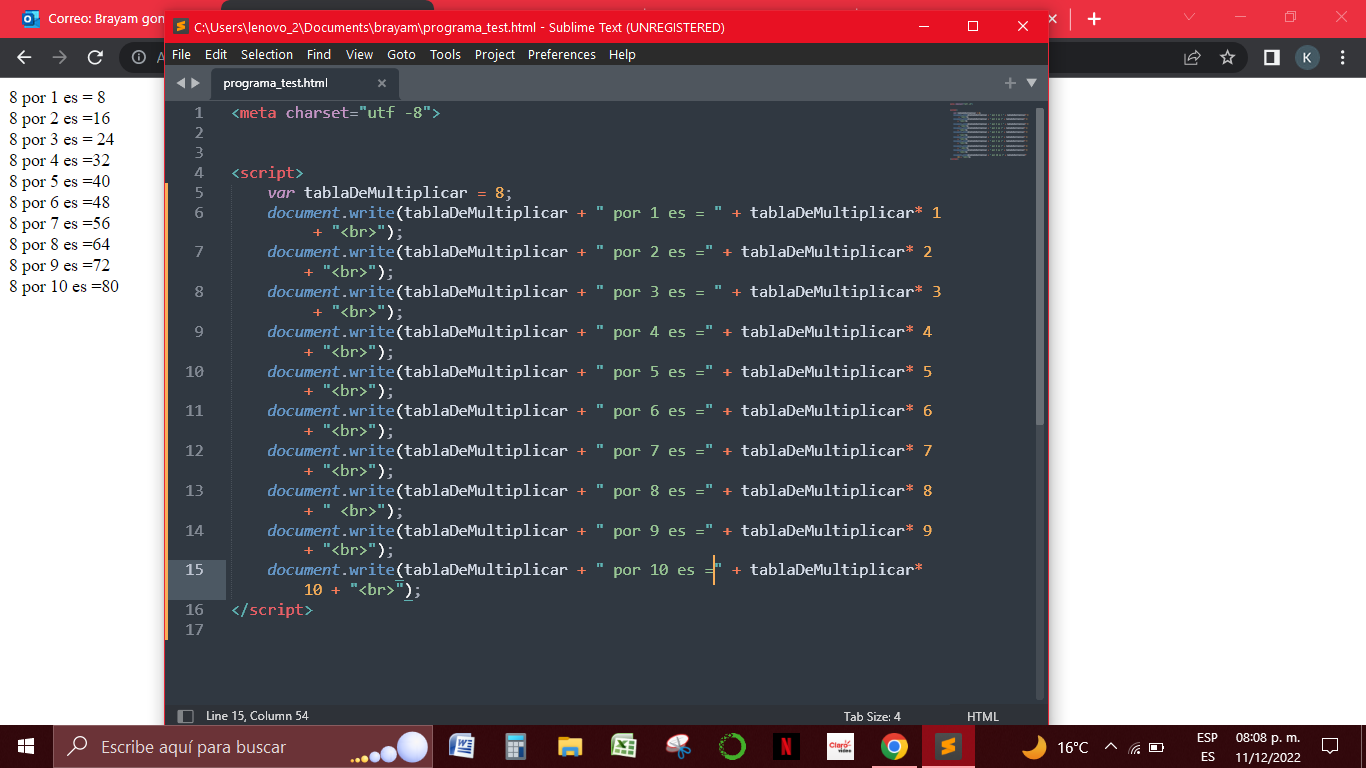Open the tab list dropdown arrow
This screenshot has height=768, width=1366.
pyautogui.click(x=1032, y=83)
